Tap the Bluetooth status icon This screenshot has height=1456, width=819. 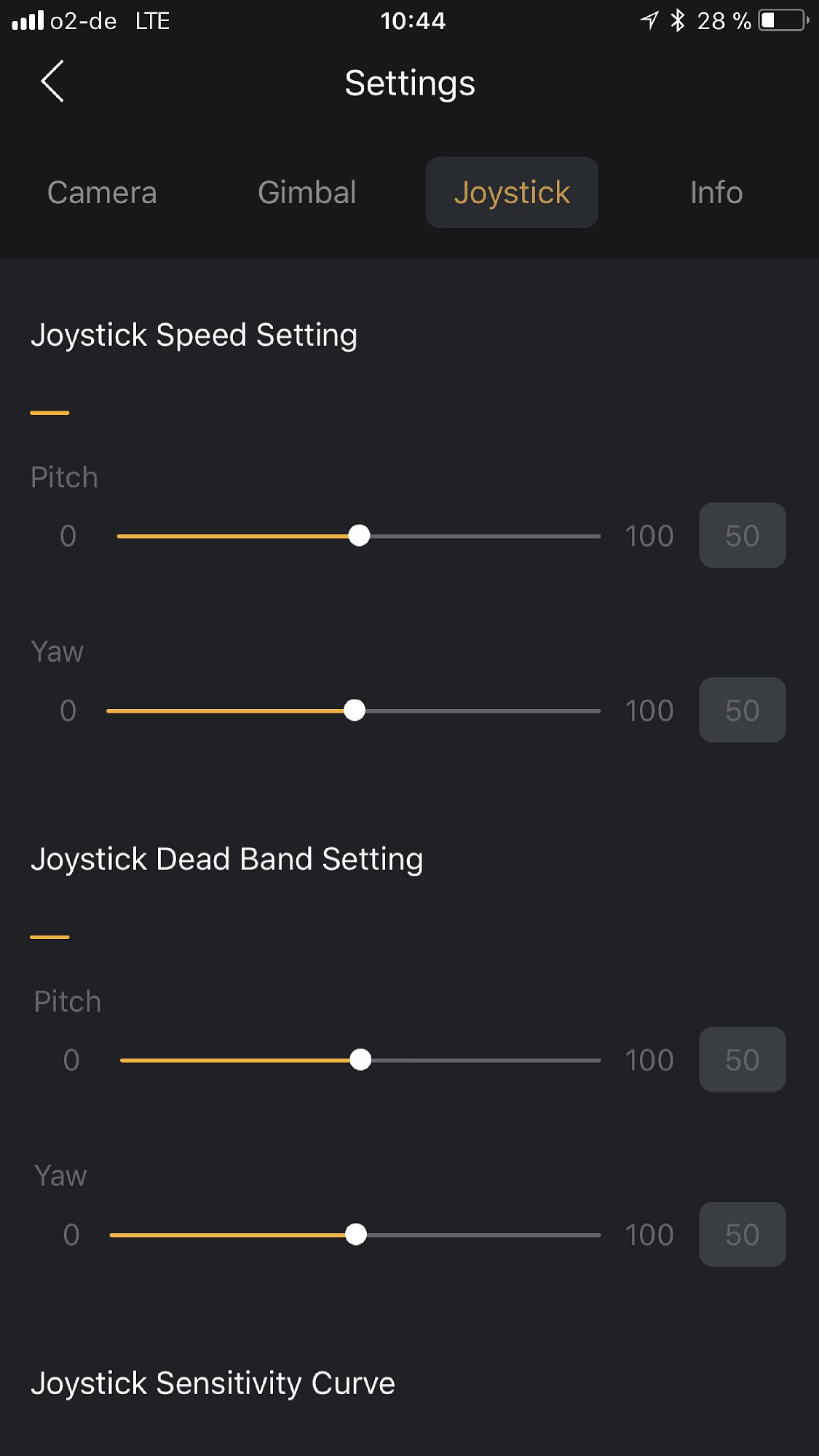coord(678,20)
